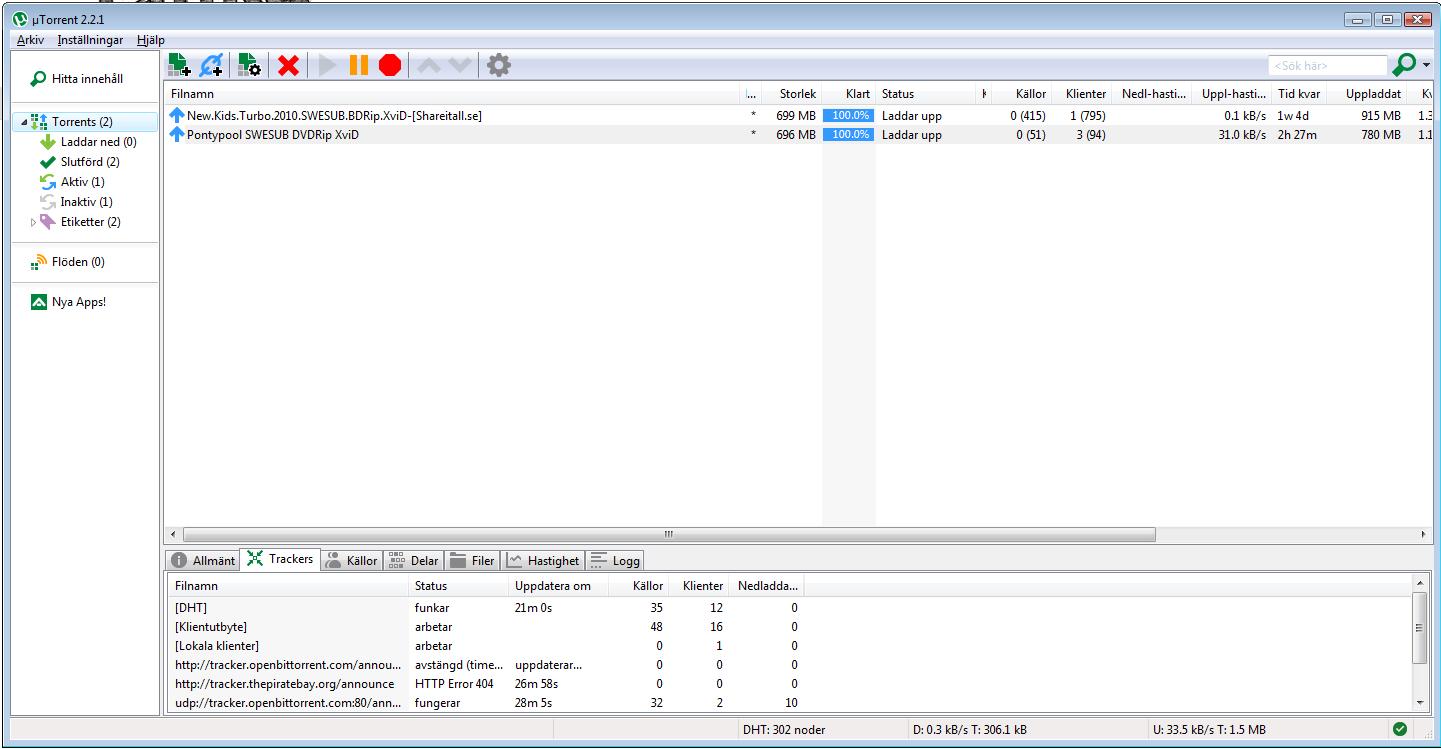1441x749 pixels.
Task: Open Preferences via the toolbar gear icon
Action: (498, 65)
